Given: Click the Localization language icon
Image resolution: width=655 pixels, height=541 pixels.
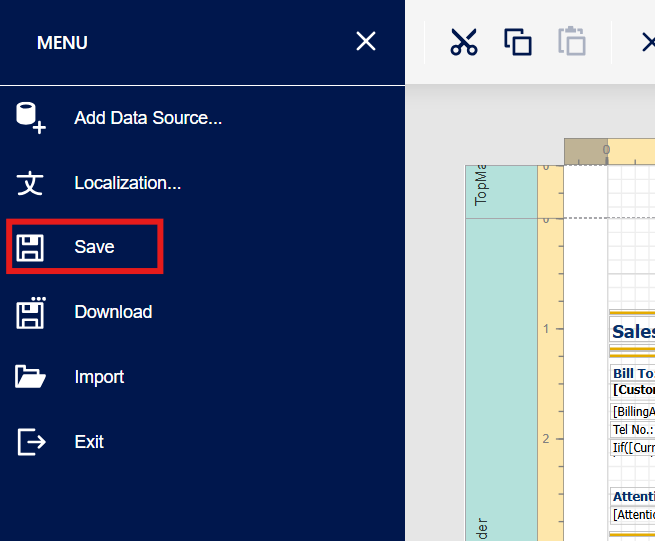Looking at the screenshot, I should pyautogui.click(x=30, y=183).
